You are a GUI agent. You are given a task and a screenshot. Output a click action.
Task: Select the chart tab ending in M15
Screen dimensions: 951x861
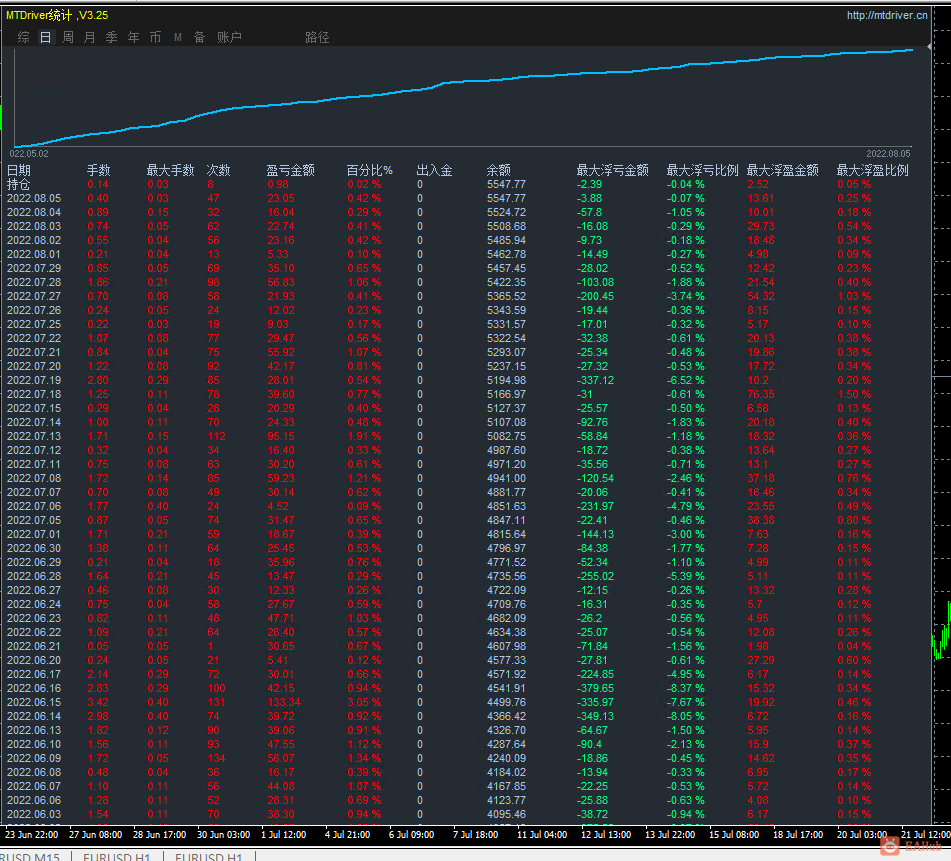coord(30,857)
